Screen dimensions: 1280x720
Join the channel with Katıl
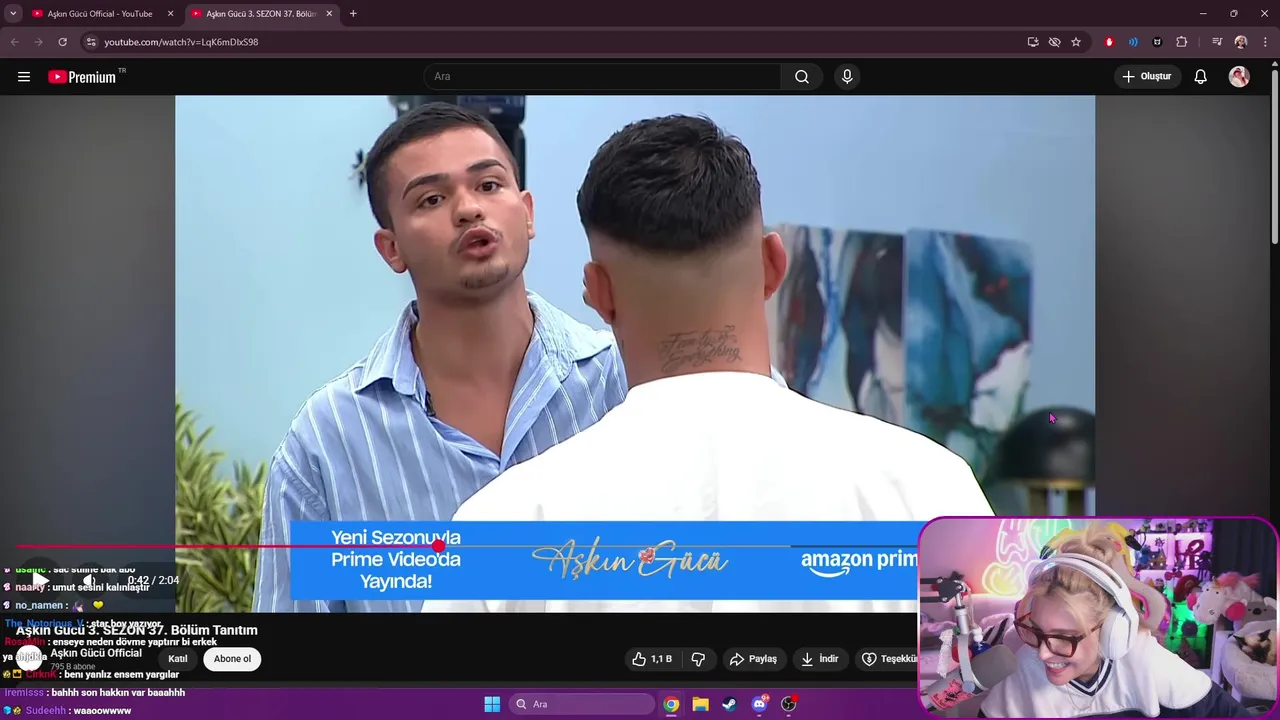pyautogui.click(x=177, y=659)
